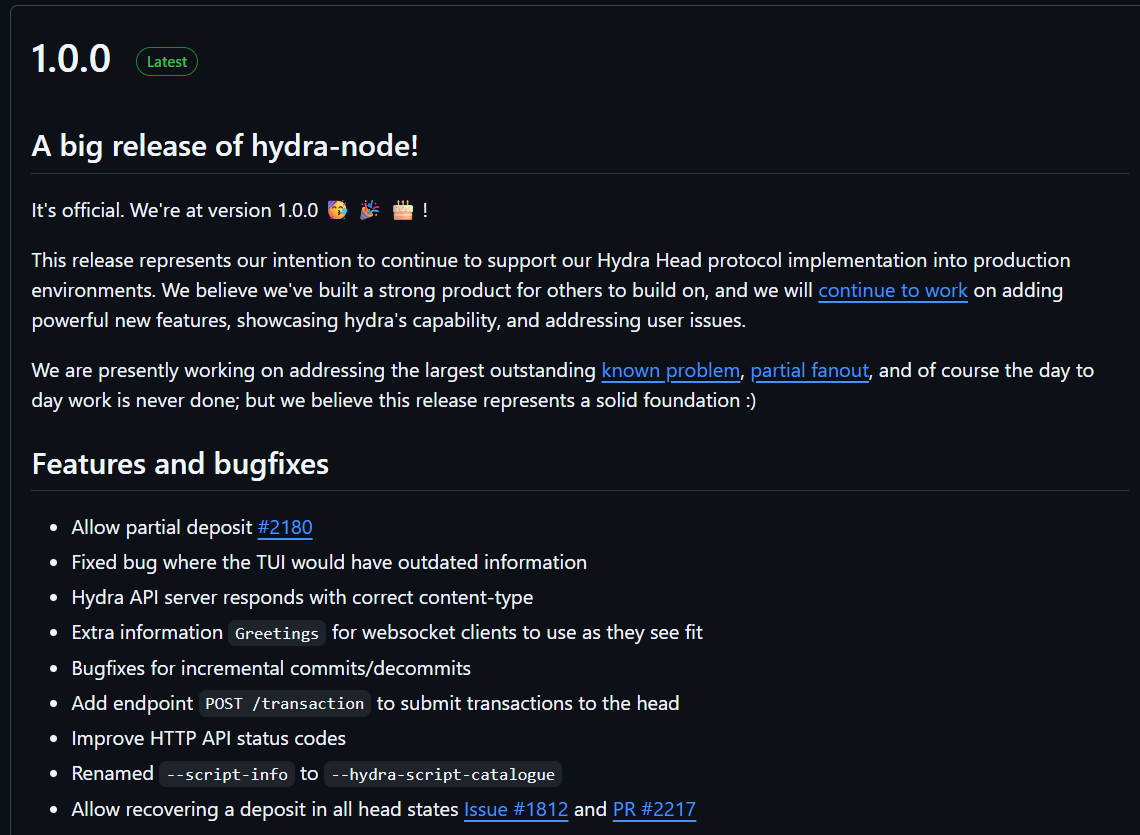The height and width of the screenshot is (835, 1140).
Task: Click the party popper emoji in the release note
Action: coord(369,210)
